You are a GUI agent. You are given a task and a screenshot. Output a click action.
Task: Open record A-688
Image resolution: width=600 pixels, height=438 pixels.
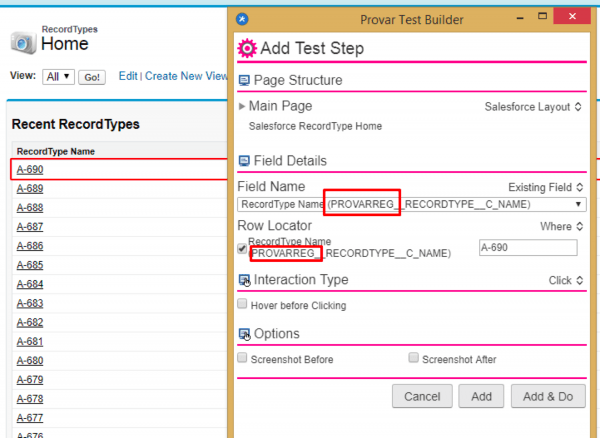(x=30, y=208)
